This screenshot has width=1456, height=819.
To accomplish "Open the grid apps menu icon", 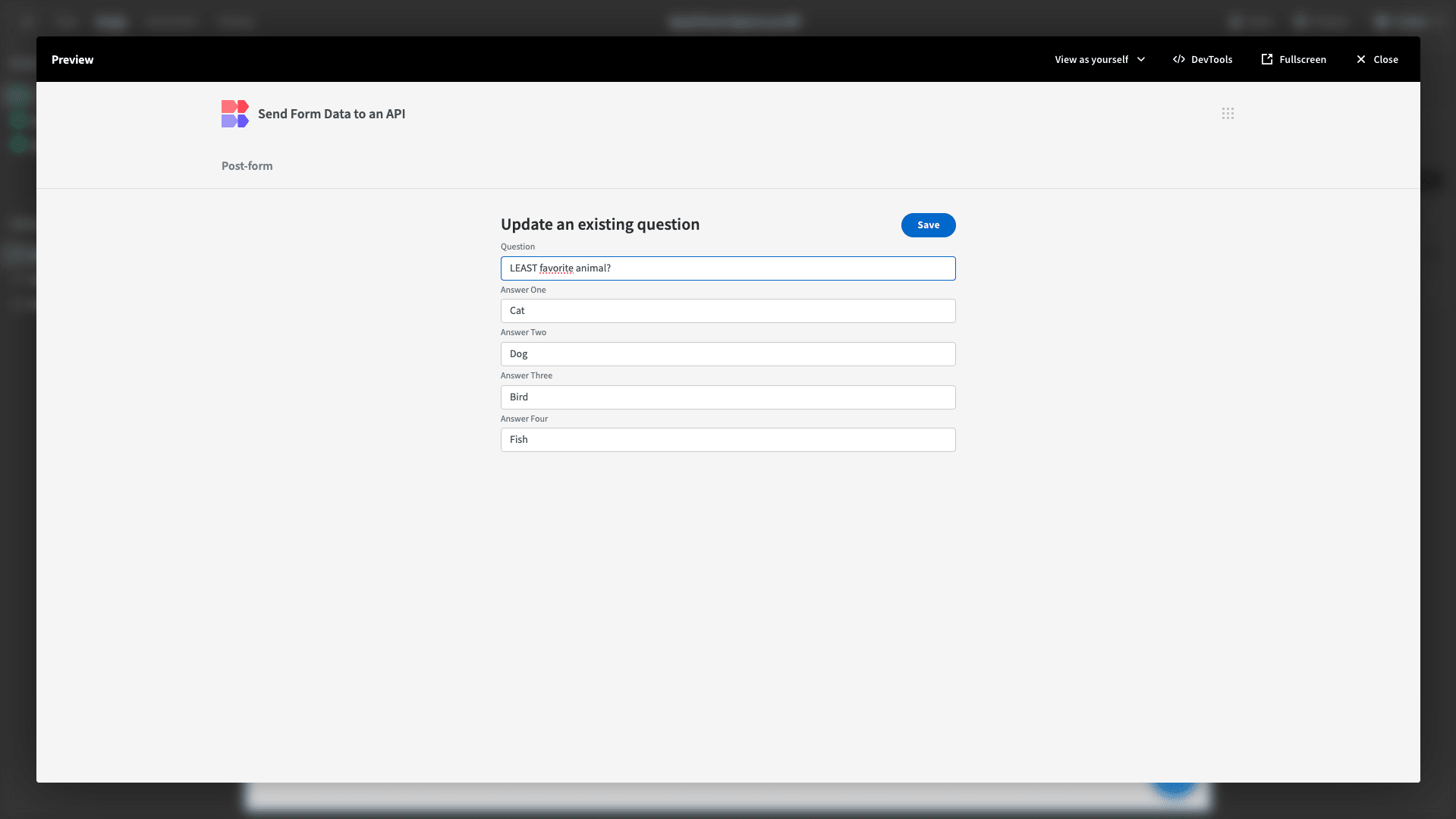I will tap(1228, 114).
